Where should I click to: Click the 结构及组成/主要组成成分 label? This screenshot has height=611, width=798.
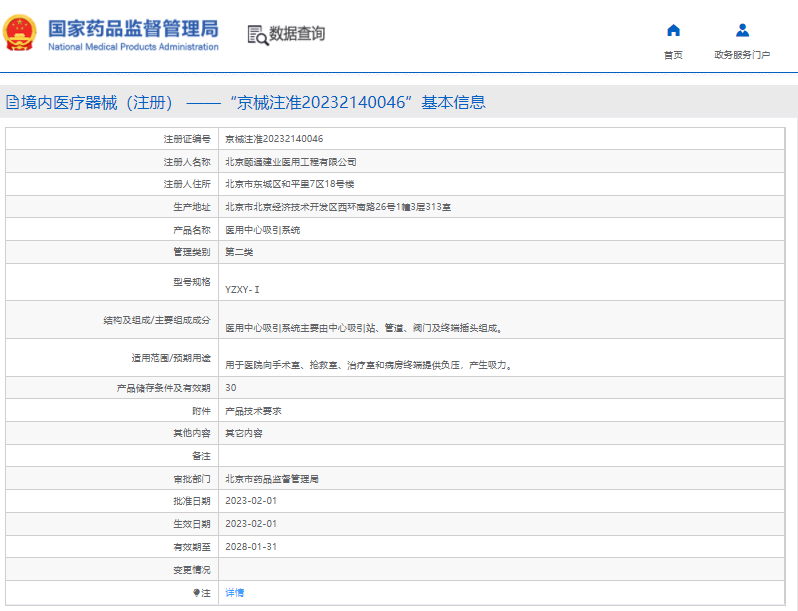(157, 321)
